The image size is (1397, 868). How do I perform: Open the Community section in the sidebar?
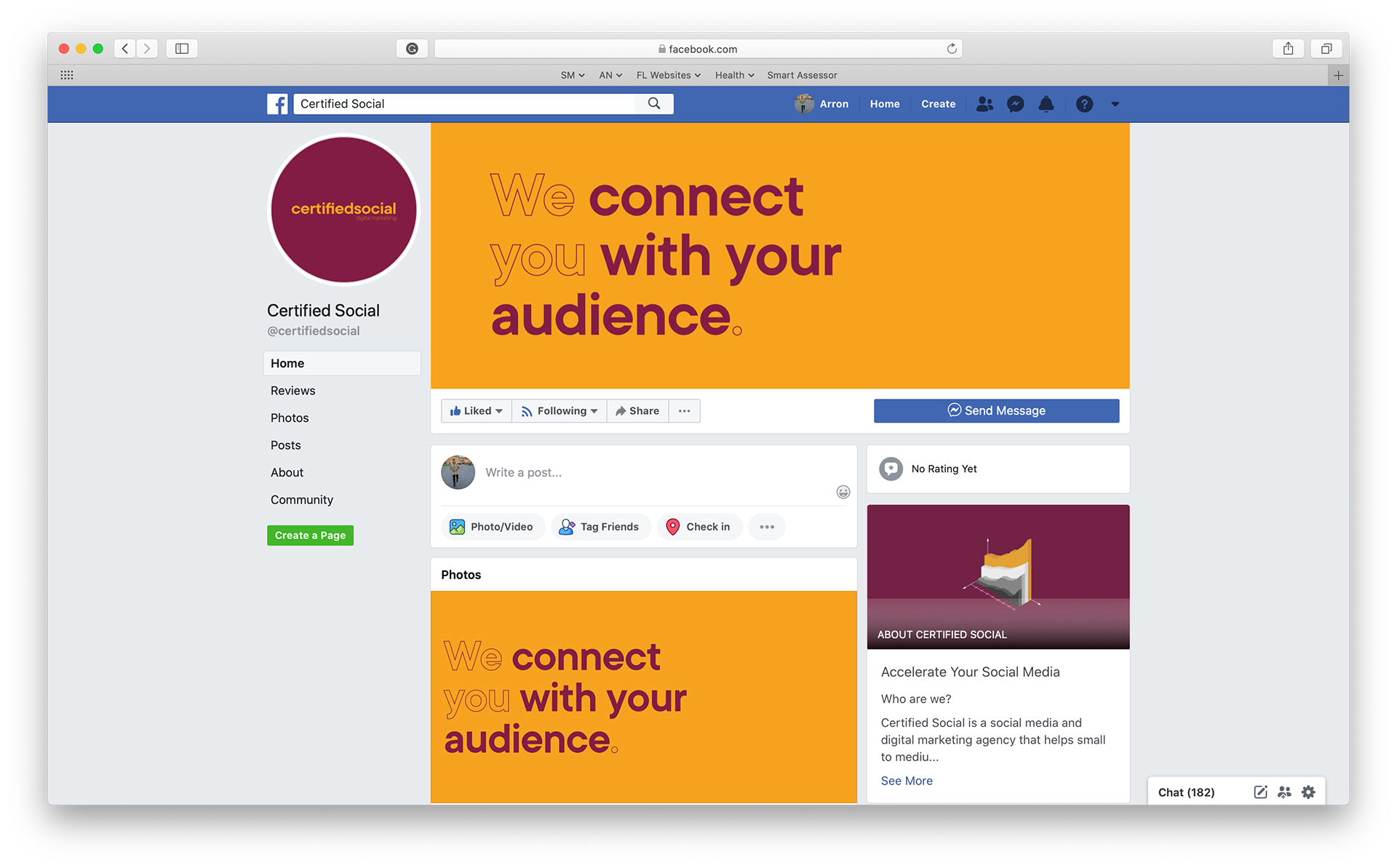click(x=302, y=500)
